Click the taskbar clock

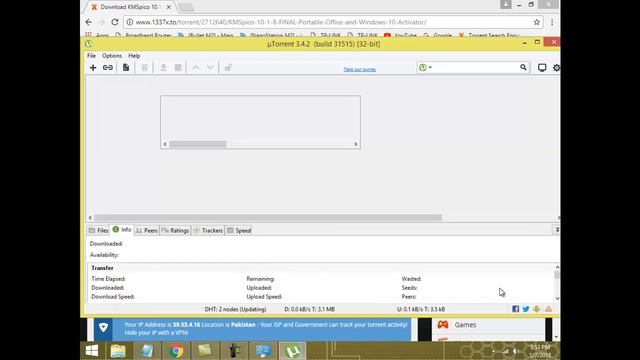(x=540, y=351)
